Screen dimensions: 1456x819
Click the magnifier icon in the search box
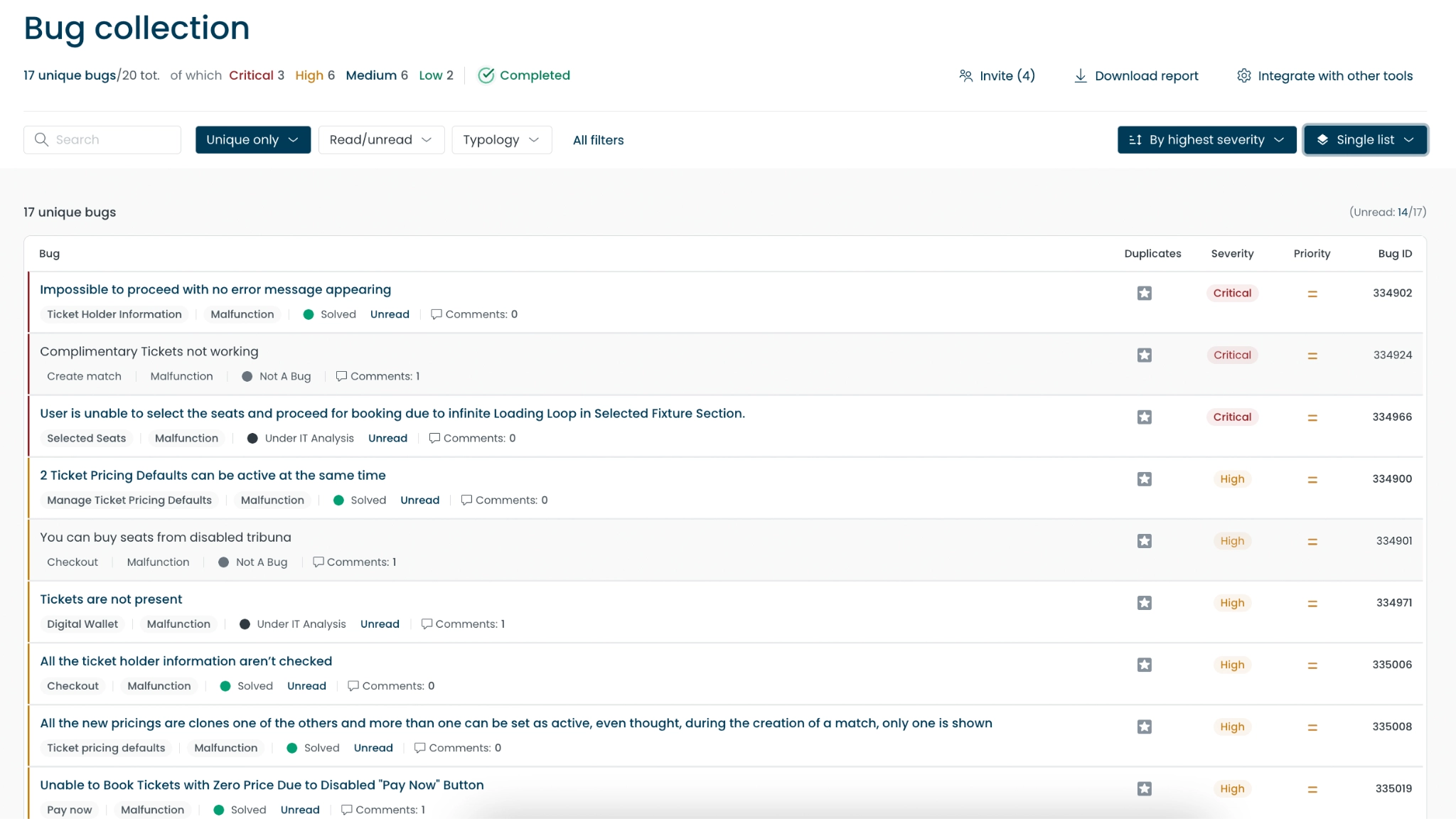tap(42, 139)
